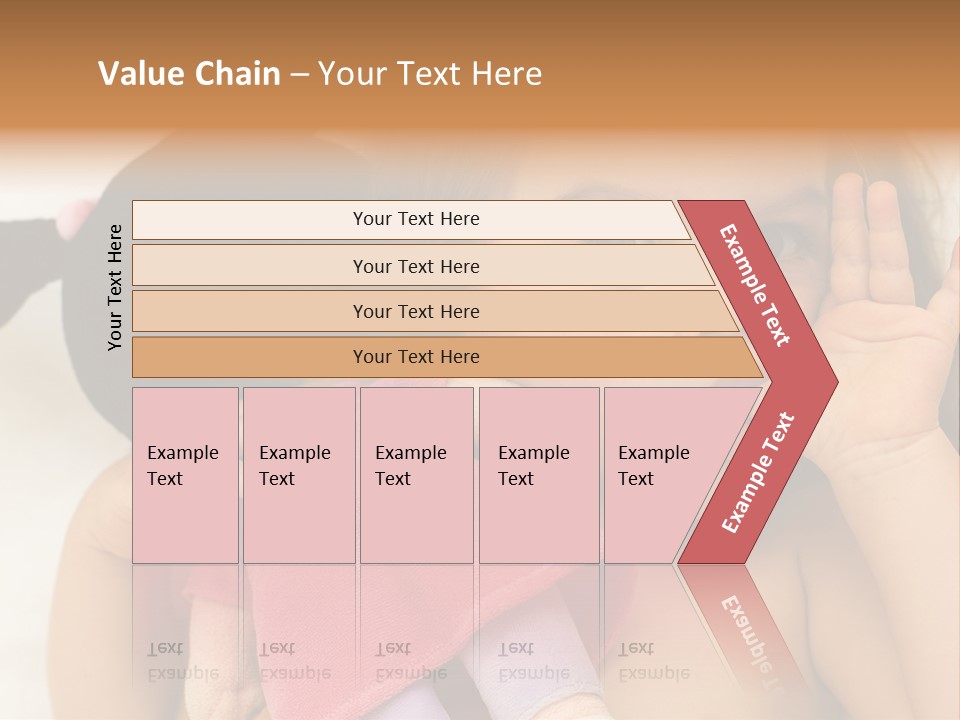Click the topmost lightest "Your Text Here" bar
The image size is (960, 720).
pos(416,219)
